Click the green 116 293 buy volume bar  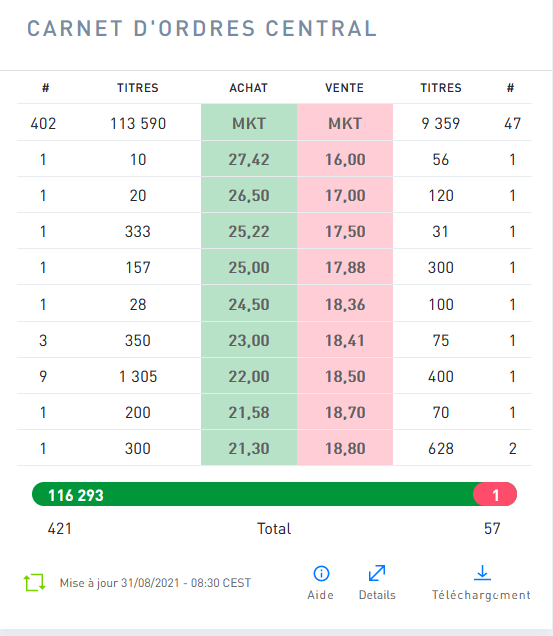click(252, 494)
